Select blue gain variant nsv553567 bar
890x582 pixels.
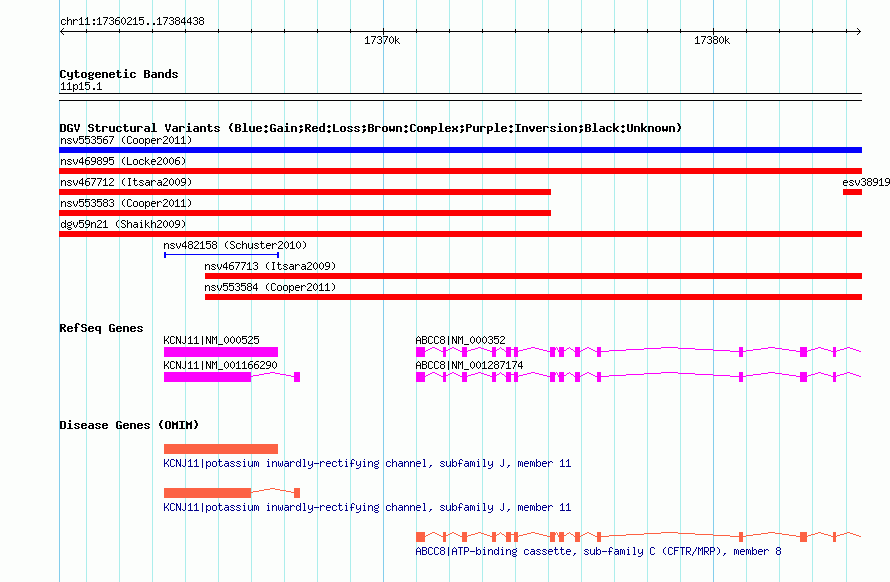(460, 150)
